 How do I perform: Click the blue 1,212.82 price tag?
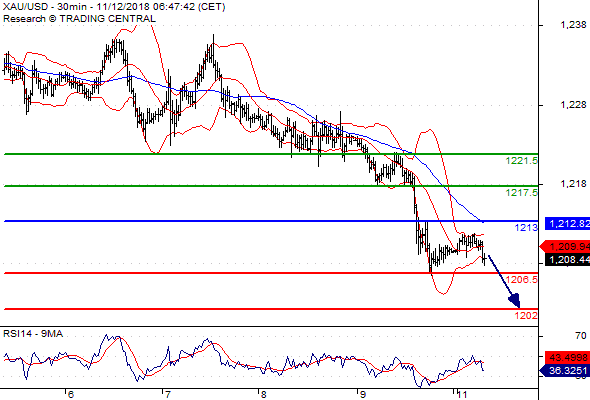tap(567, 224)
